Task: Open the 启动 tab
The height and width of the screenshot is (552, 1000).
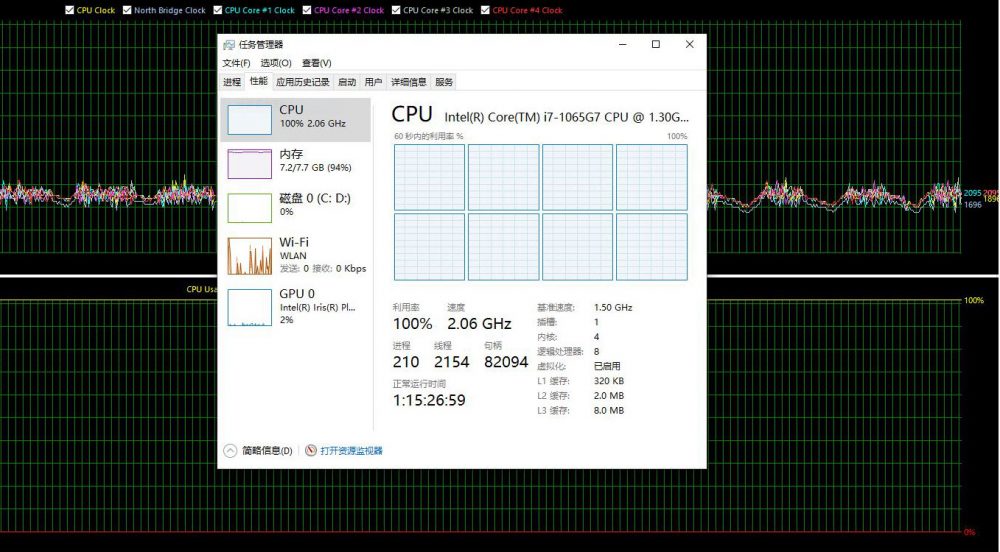Action: click(x=347, y=82)
